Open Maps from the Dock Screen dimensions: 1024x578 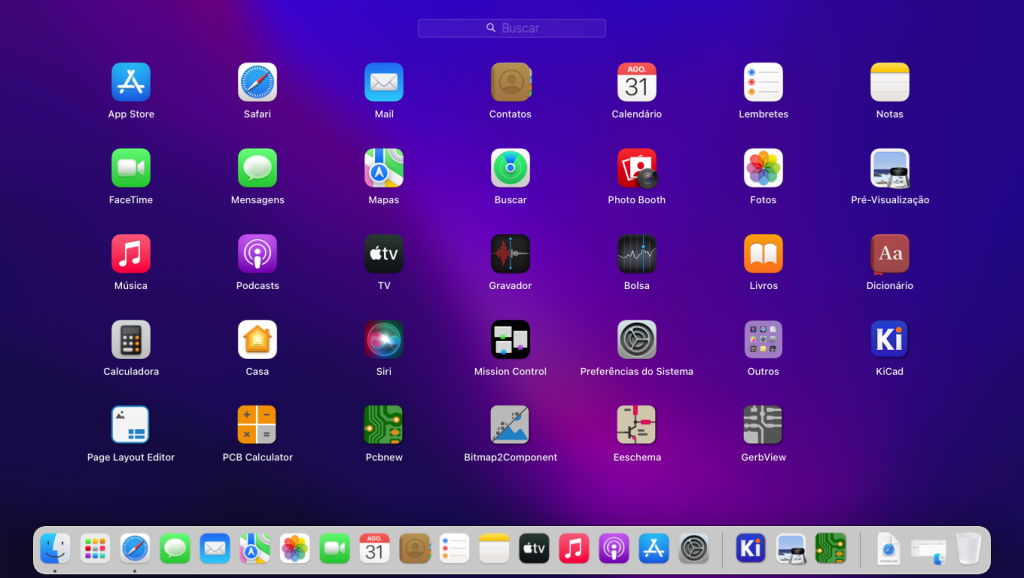point(255,549)
